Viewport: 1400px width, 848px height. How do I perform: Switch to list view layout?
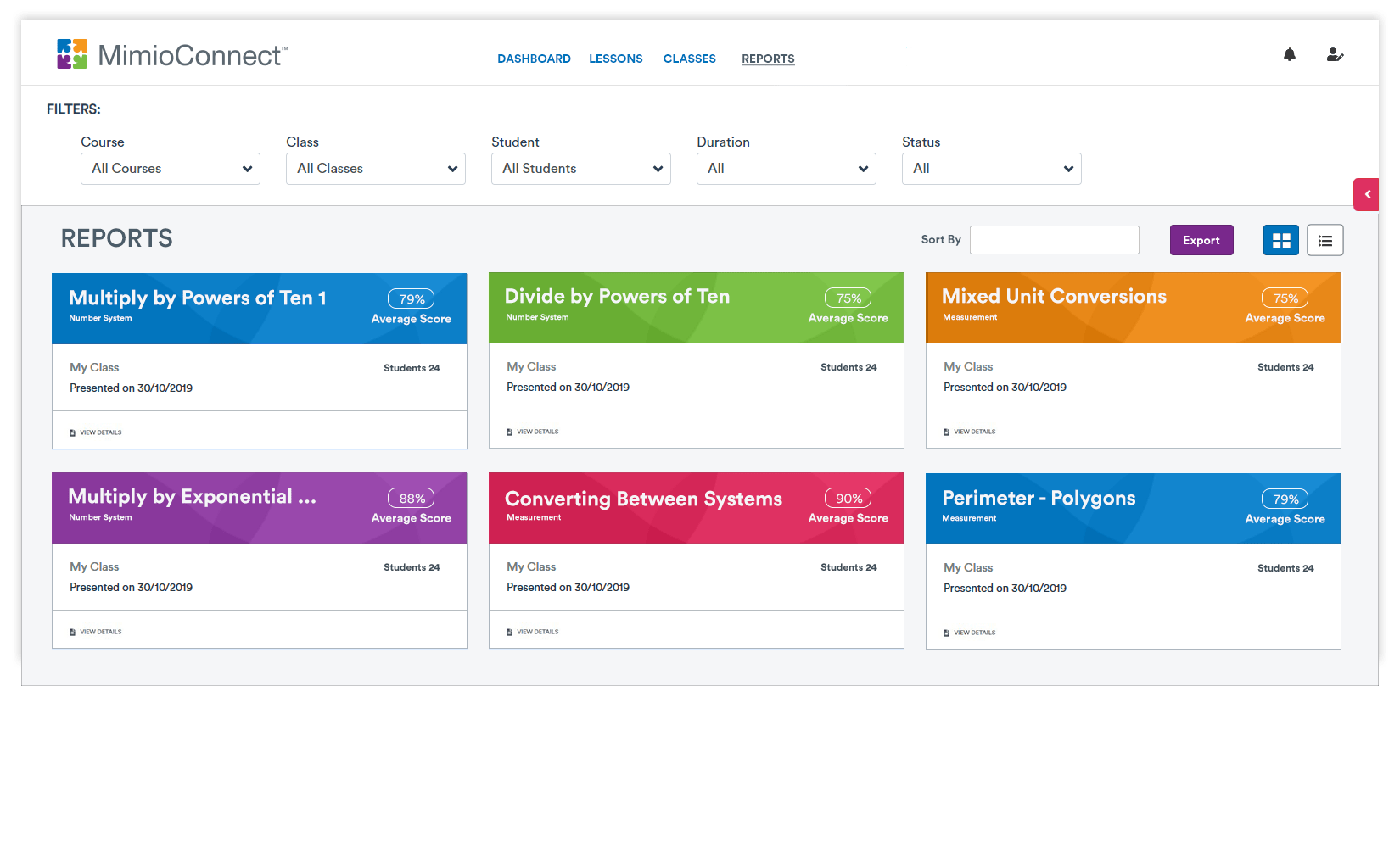point(1325,240)
